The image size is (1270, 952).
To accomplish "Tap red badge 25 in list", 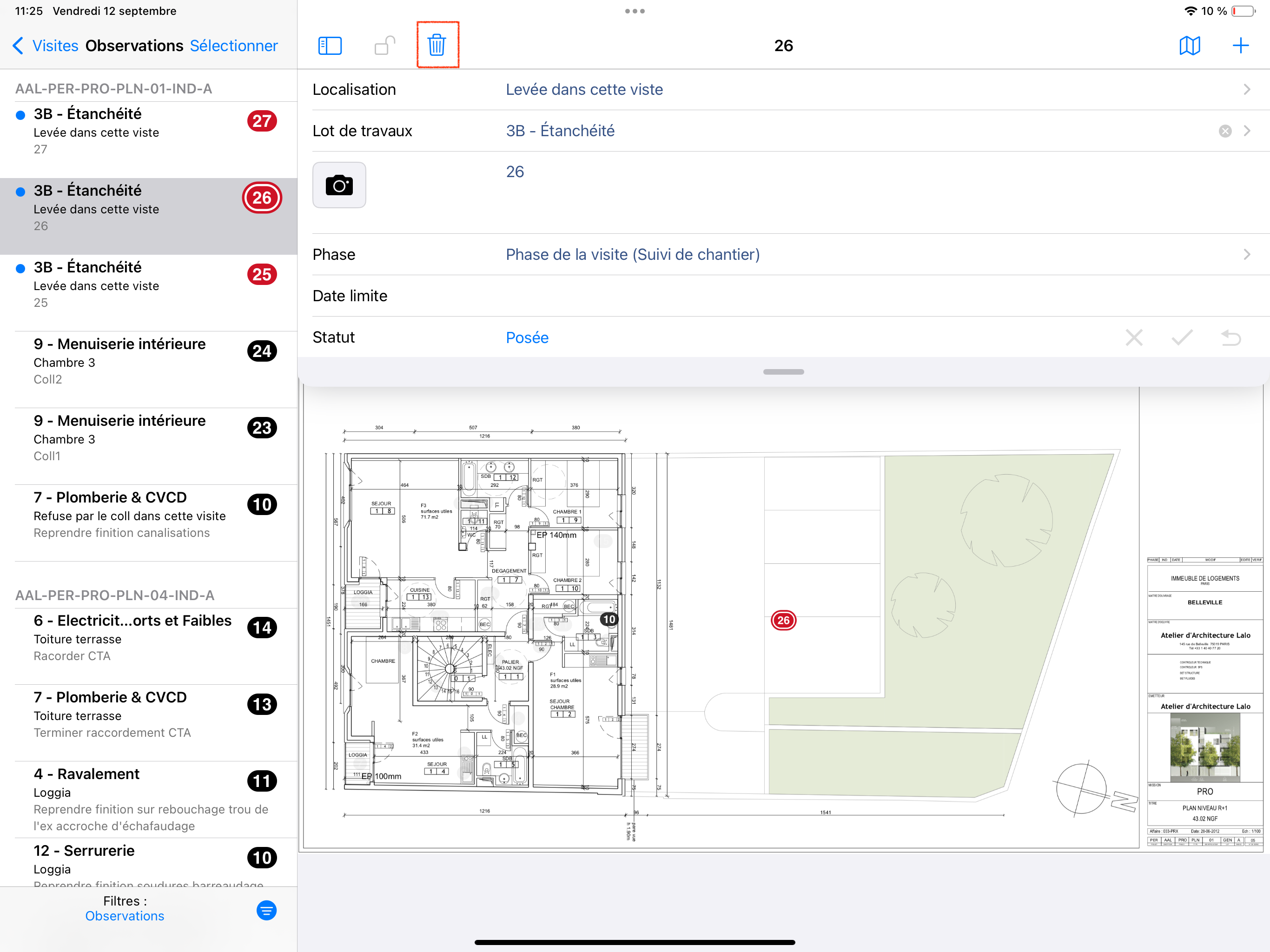I will (262, 274).
